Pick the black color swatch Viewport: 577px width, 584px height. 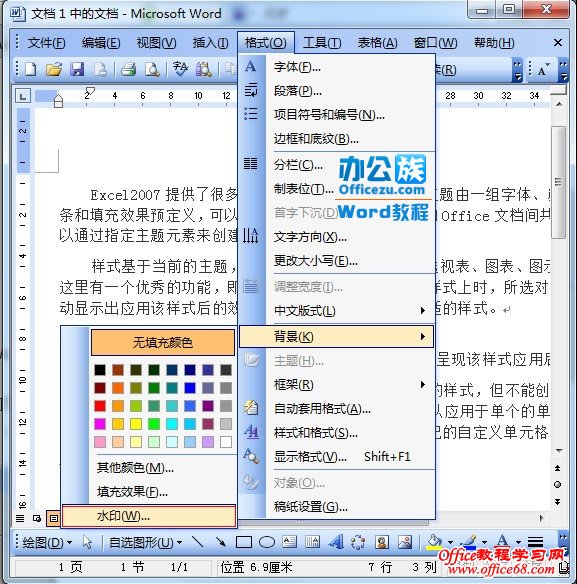(x=100, y=370)
